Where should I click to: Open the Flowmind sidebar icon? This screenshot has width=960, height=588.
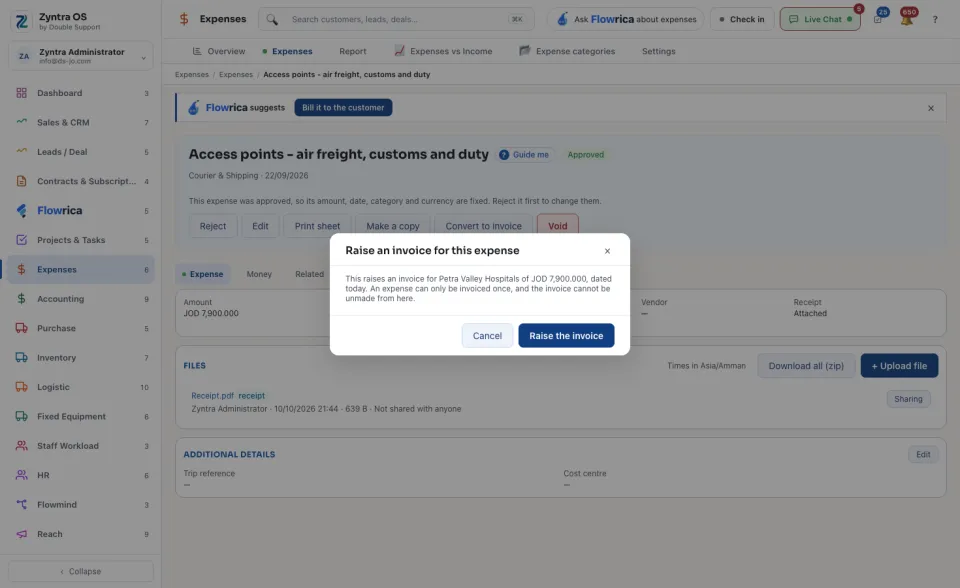(21, 505)
